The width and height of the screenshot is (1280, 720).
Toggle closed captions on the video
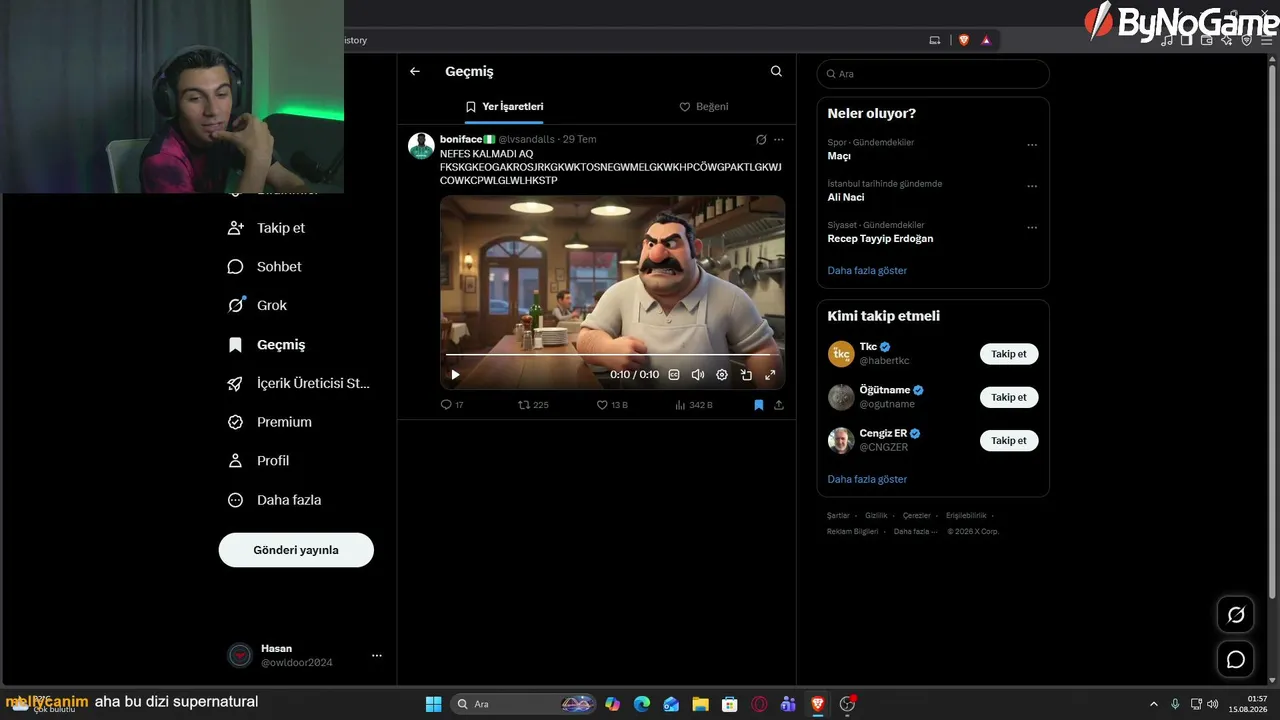674,375
